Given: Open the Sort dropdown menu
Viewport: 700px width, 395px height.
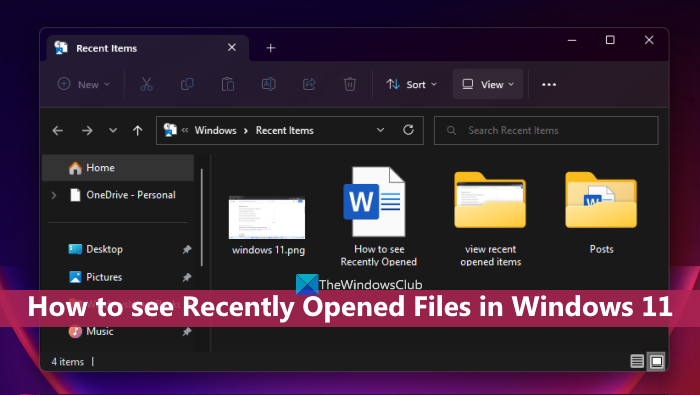Looking at the screenshot, I should pos(412,84).
